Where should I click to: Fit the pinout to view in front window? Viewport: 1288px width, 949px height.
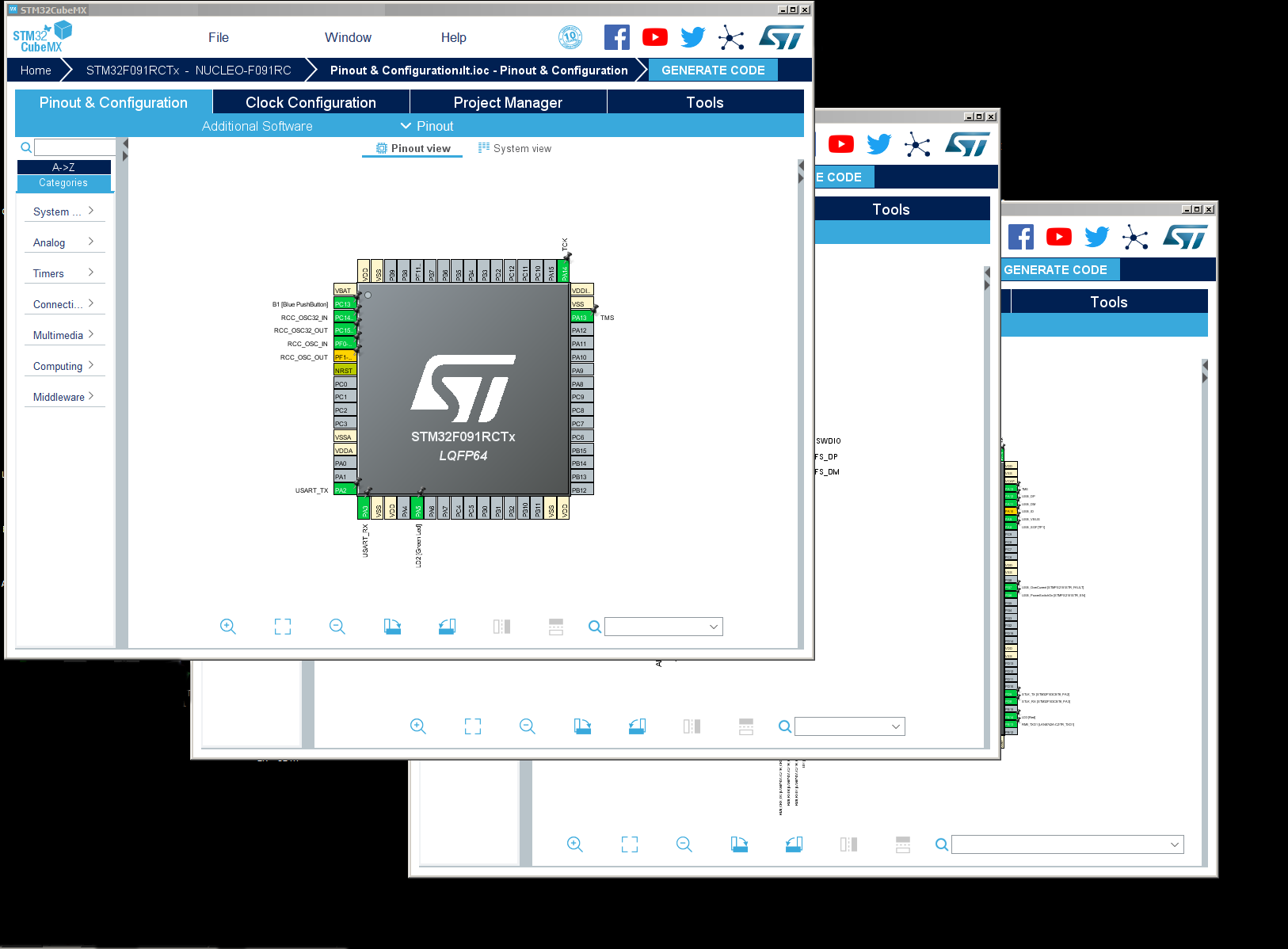(x=283, y=627)
